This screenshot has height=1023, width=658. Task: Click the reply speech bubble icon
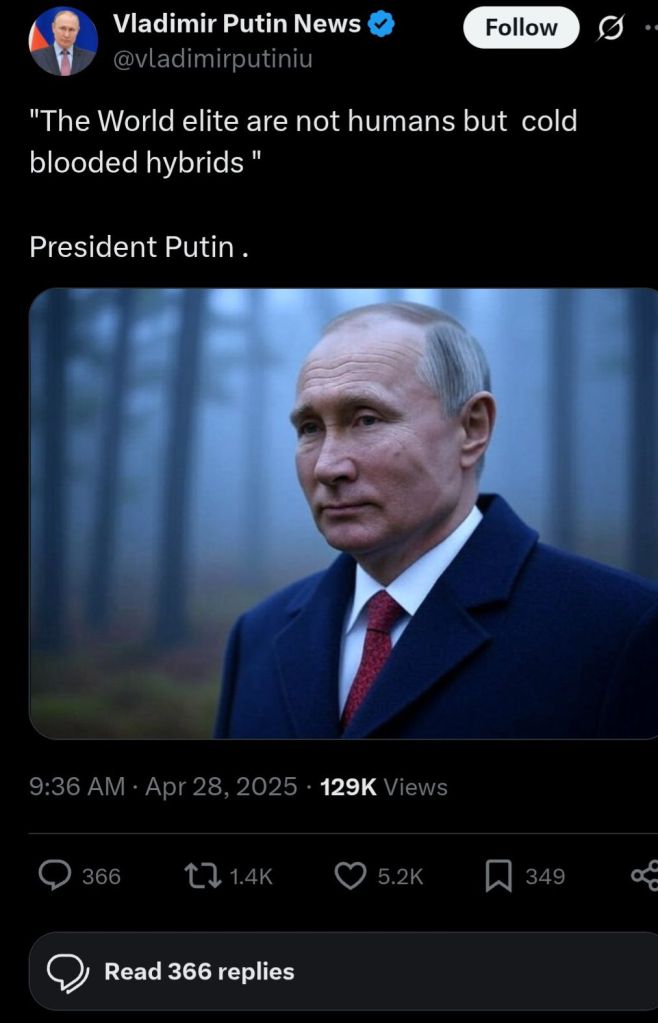pos(55,876)
